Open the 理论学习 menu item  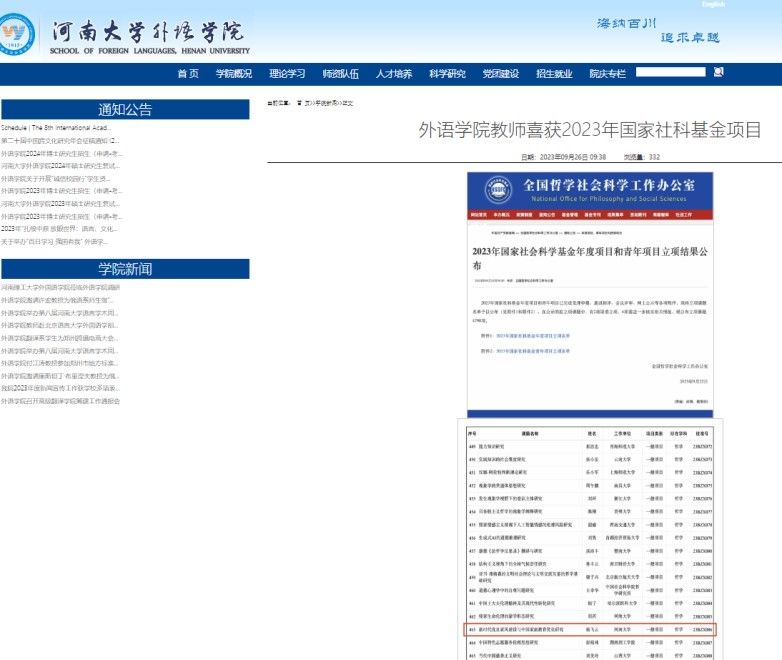pyautogui.click(x=287, y=74)
